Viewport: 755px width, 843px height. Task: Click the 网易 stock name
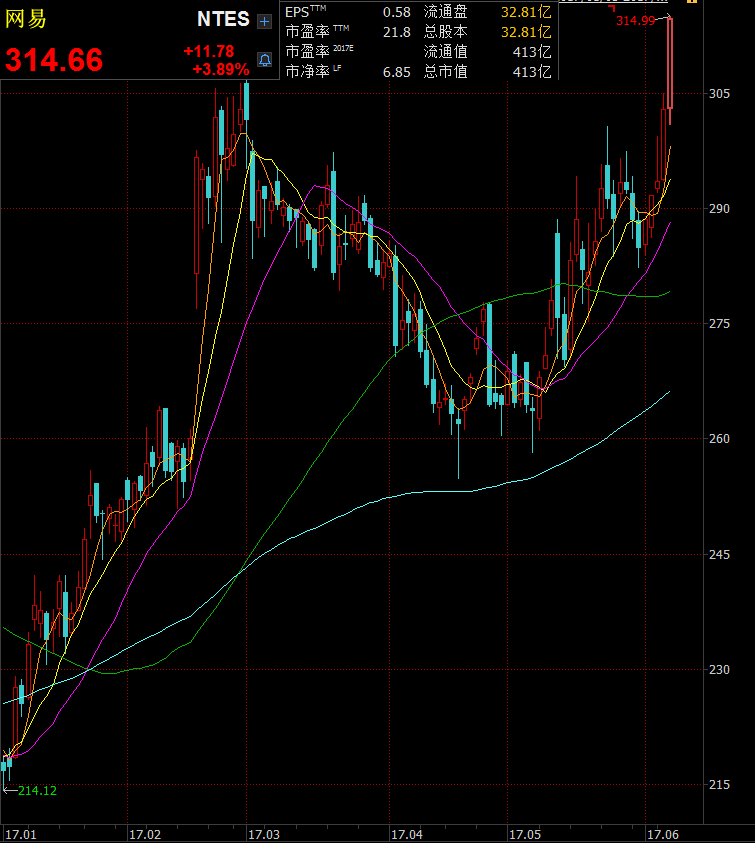(x=26, y=19)
